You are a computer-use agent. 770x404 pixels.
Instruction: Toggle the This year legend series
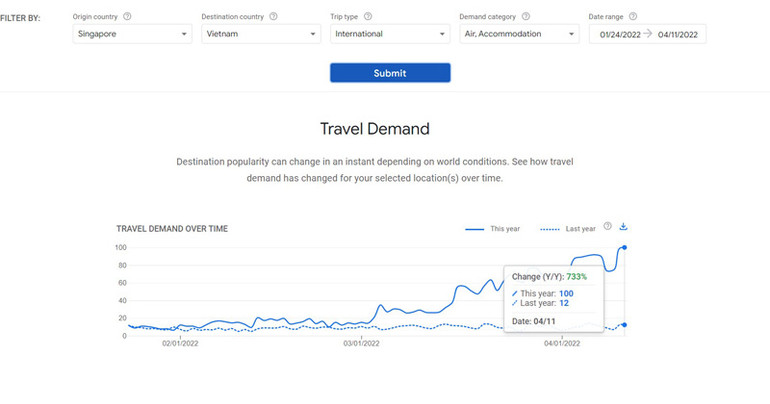coord(493,229)
